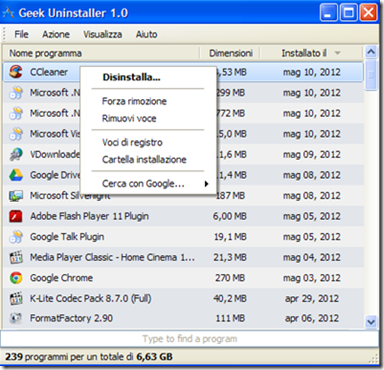
Task: Click the apr 06, 2012 date
Action: [312, 318]
